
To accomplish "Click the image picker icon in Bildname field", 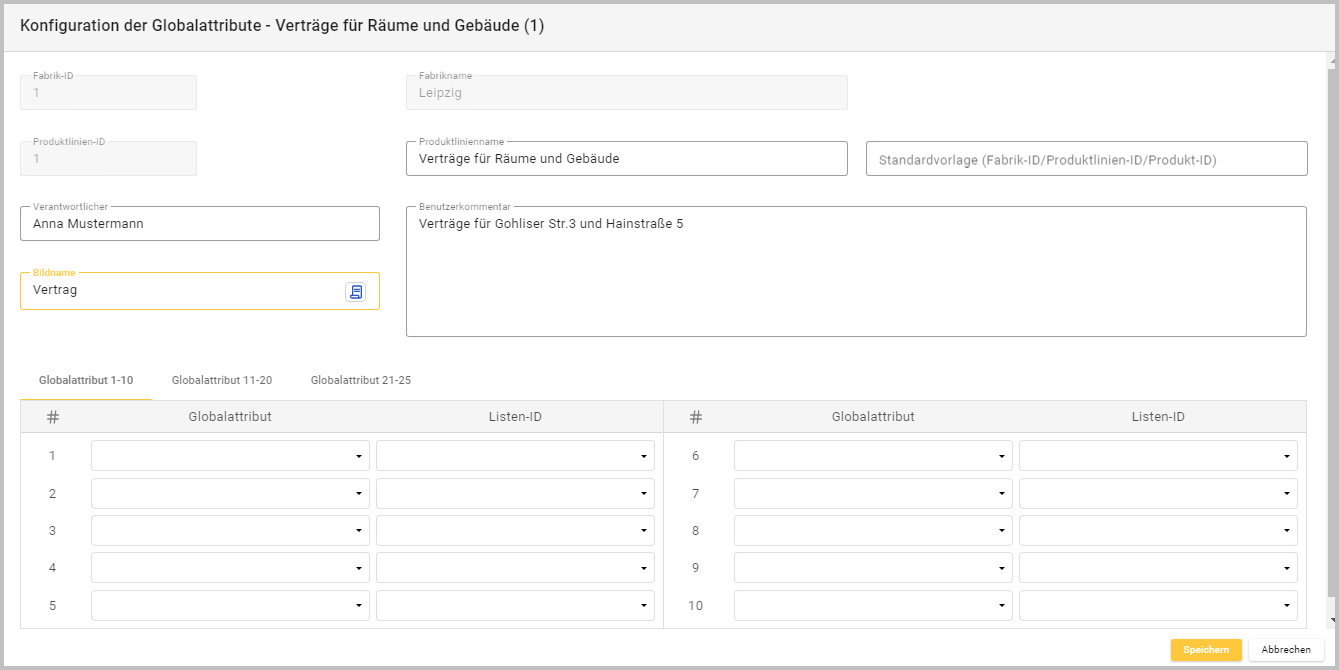I will coord(356,291).
